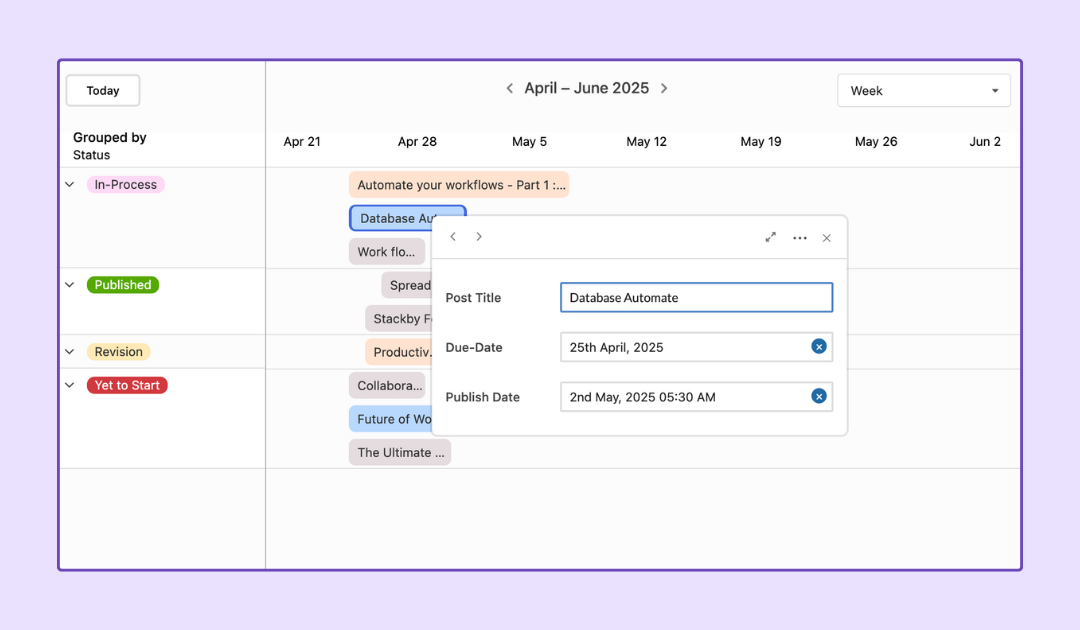The width and height of the screenshot is (1080, 630).
Task: Collapse the In-Process status group
Action: point(69,184)
